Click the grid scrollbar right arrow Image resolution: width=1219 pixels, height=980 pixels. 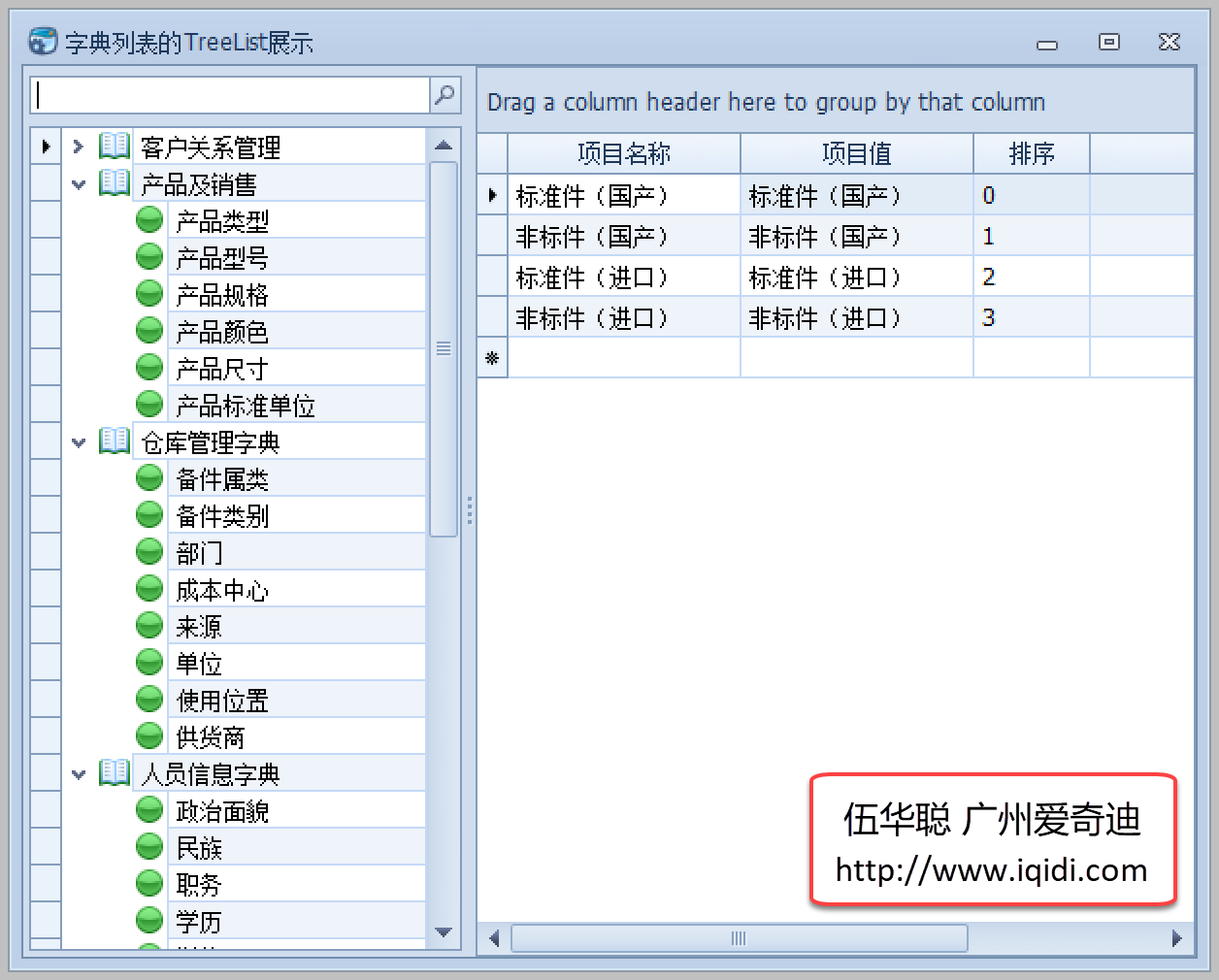[x=1176, y=938]
